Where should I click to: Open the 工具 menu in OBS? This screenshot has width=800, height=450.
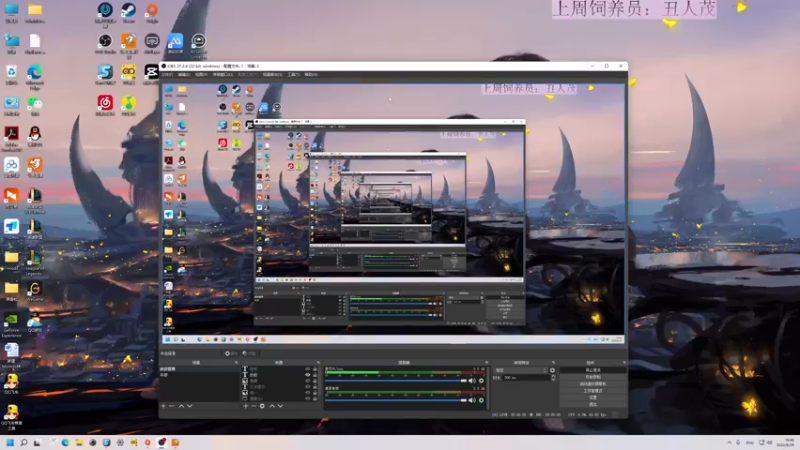[x=293, y=74]
